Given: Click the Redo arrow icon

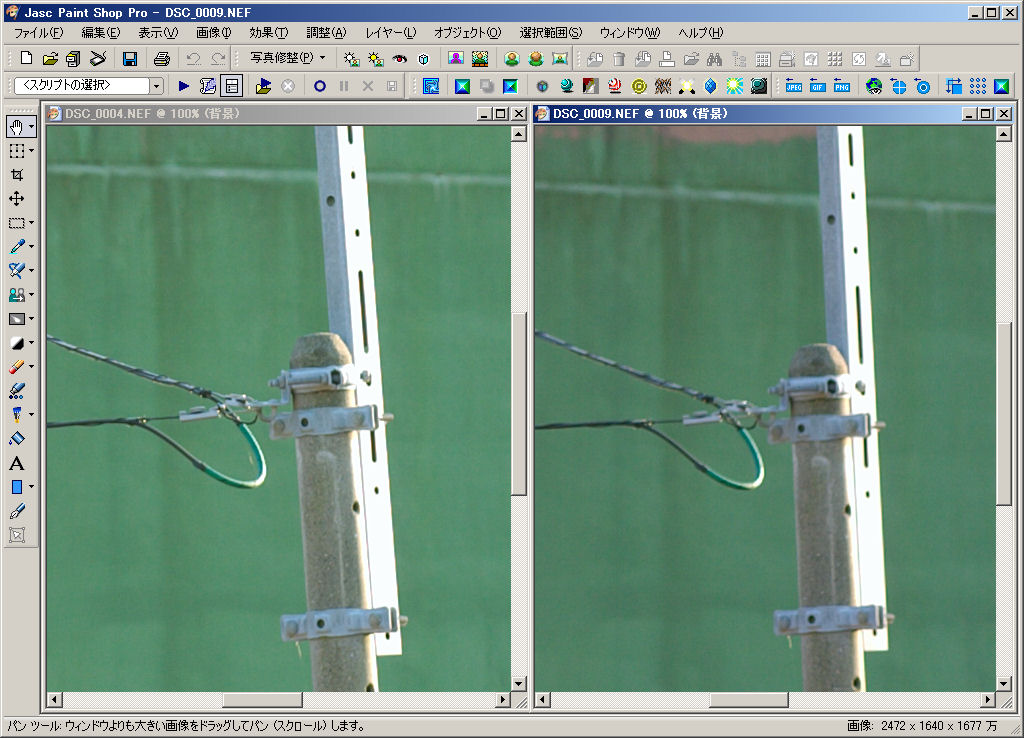Looking at the screenshot, I should 217,59.
